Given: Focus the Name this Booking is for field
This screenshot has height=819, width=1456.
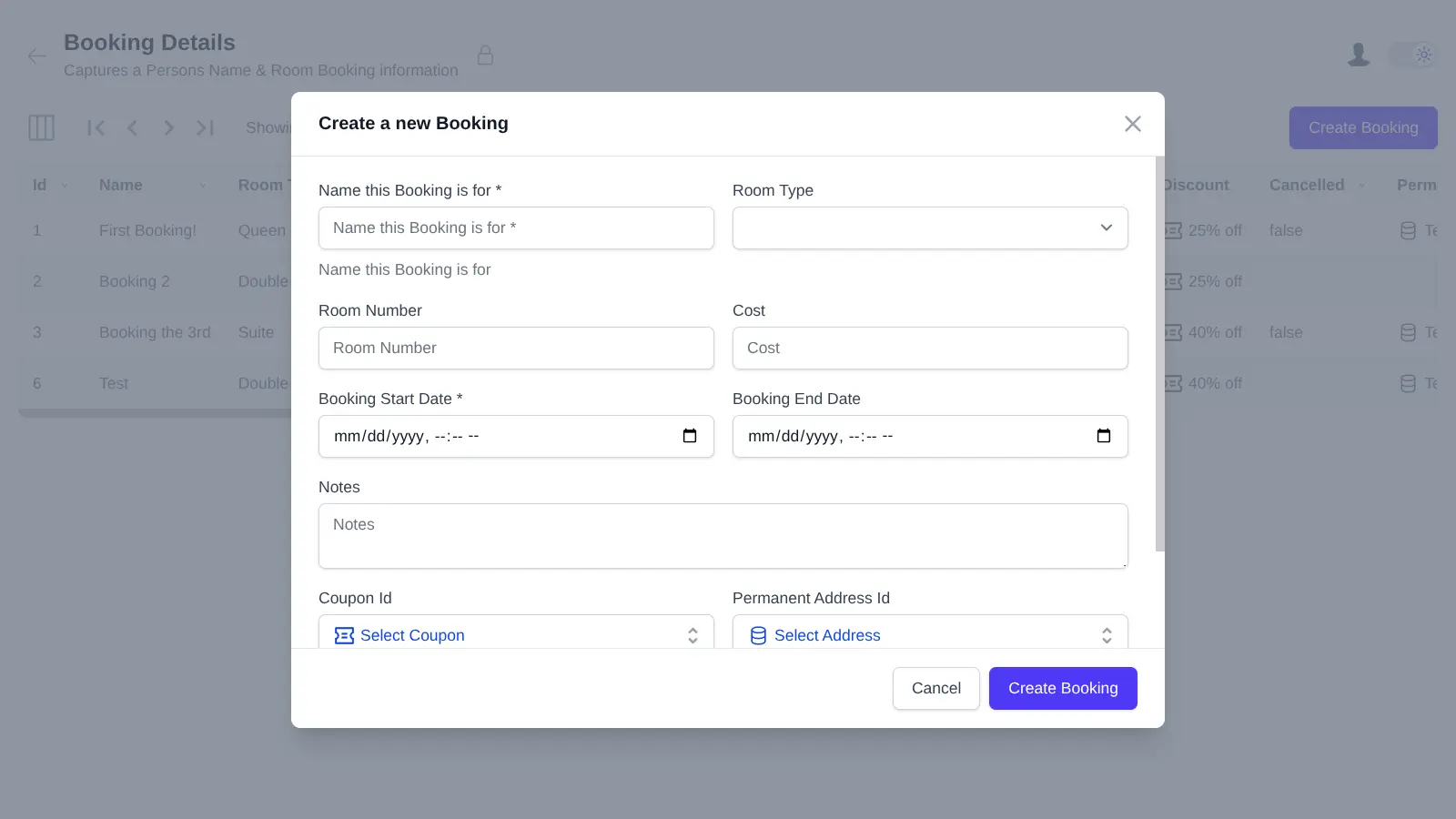Looking at the screenshot, I should [516, 227].
